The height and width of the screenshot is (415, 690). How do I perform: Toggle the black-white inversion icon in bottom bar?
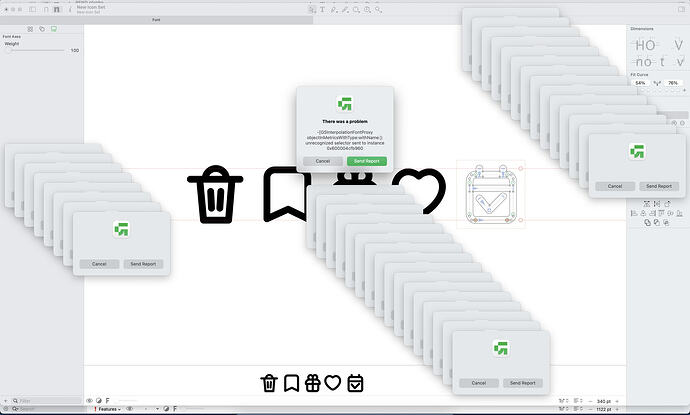tap(99, 401)
